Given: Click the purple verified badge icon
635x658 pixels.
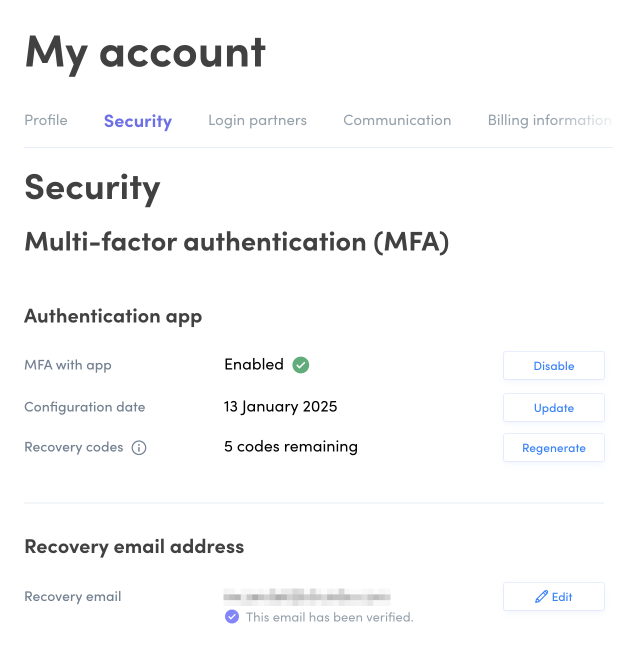Looking at the screenshot, I should tap(232, 617).
